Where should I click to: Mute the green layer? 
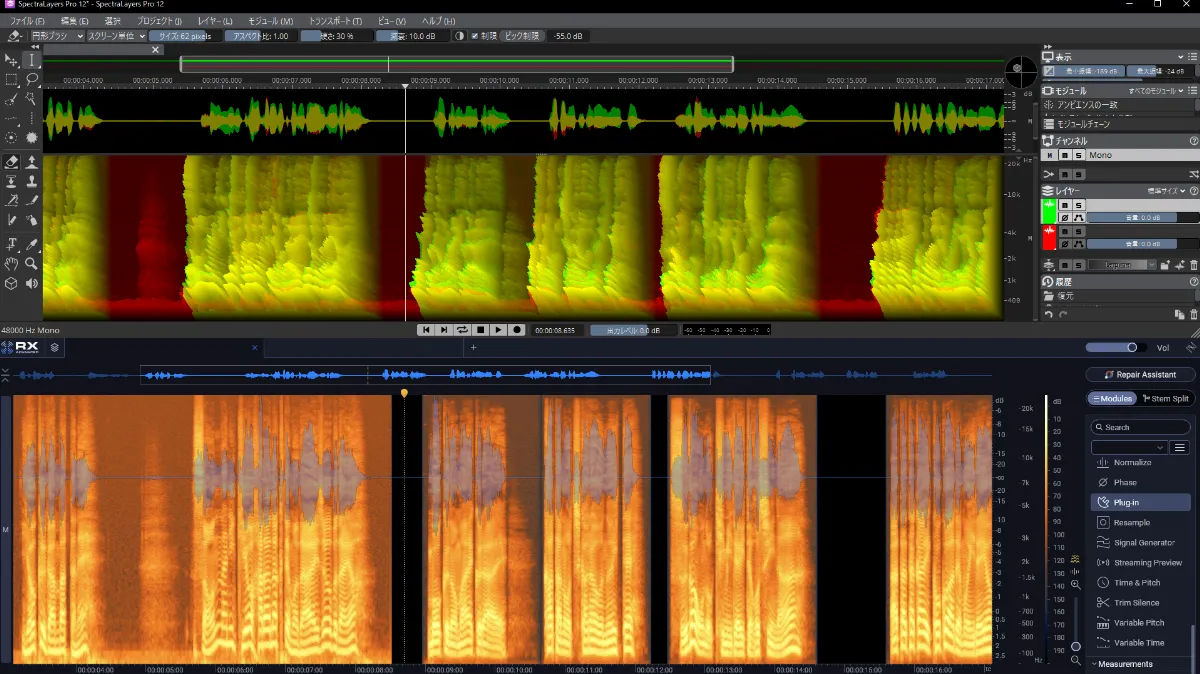coord(1065,205)
